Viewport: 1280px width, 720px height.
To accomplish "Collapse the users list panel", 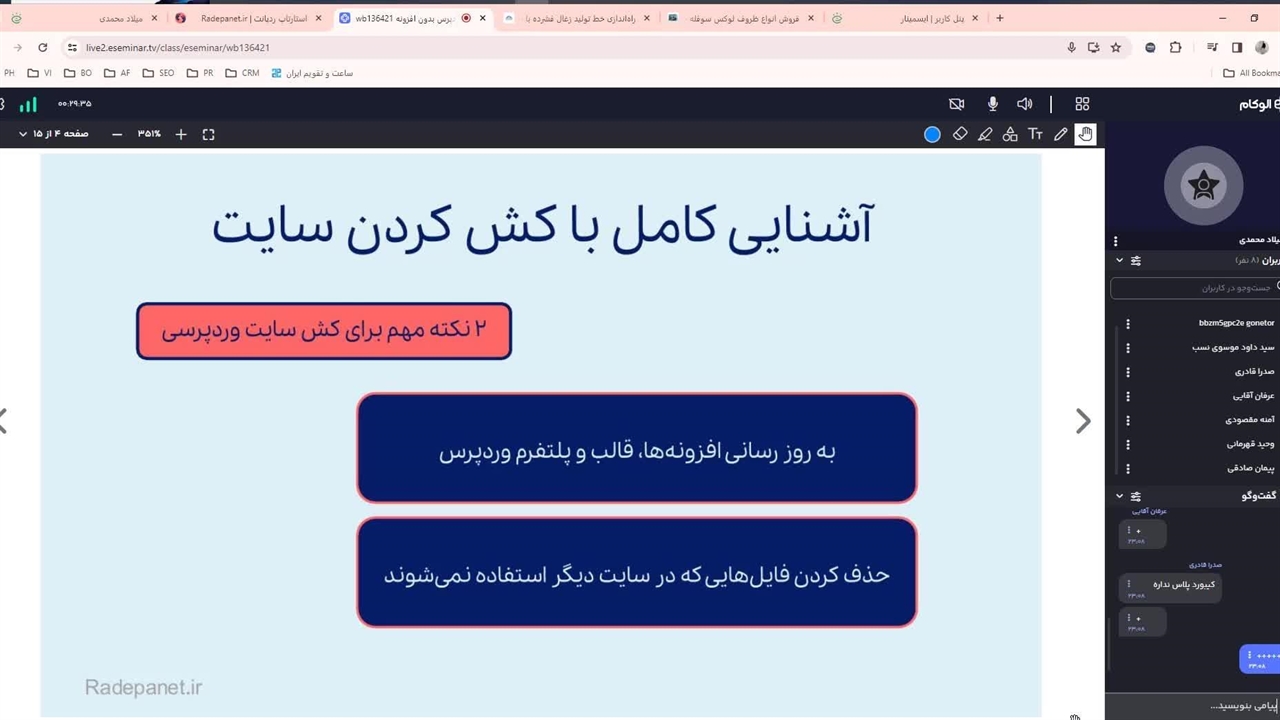I will 1119,260.
